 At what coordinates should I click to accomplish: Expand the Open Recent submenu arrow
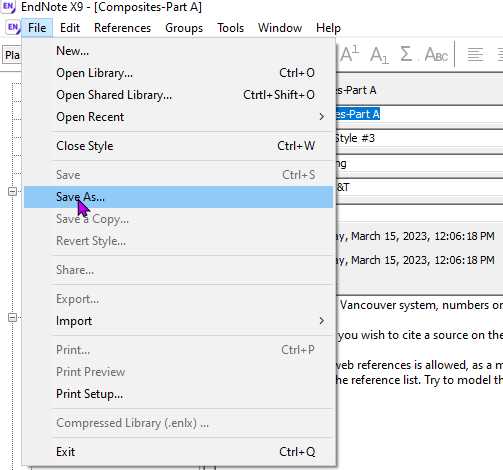(x=321, y=117)
